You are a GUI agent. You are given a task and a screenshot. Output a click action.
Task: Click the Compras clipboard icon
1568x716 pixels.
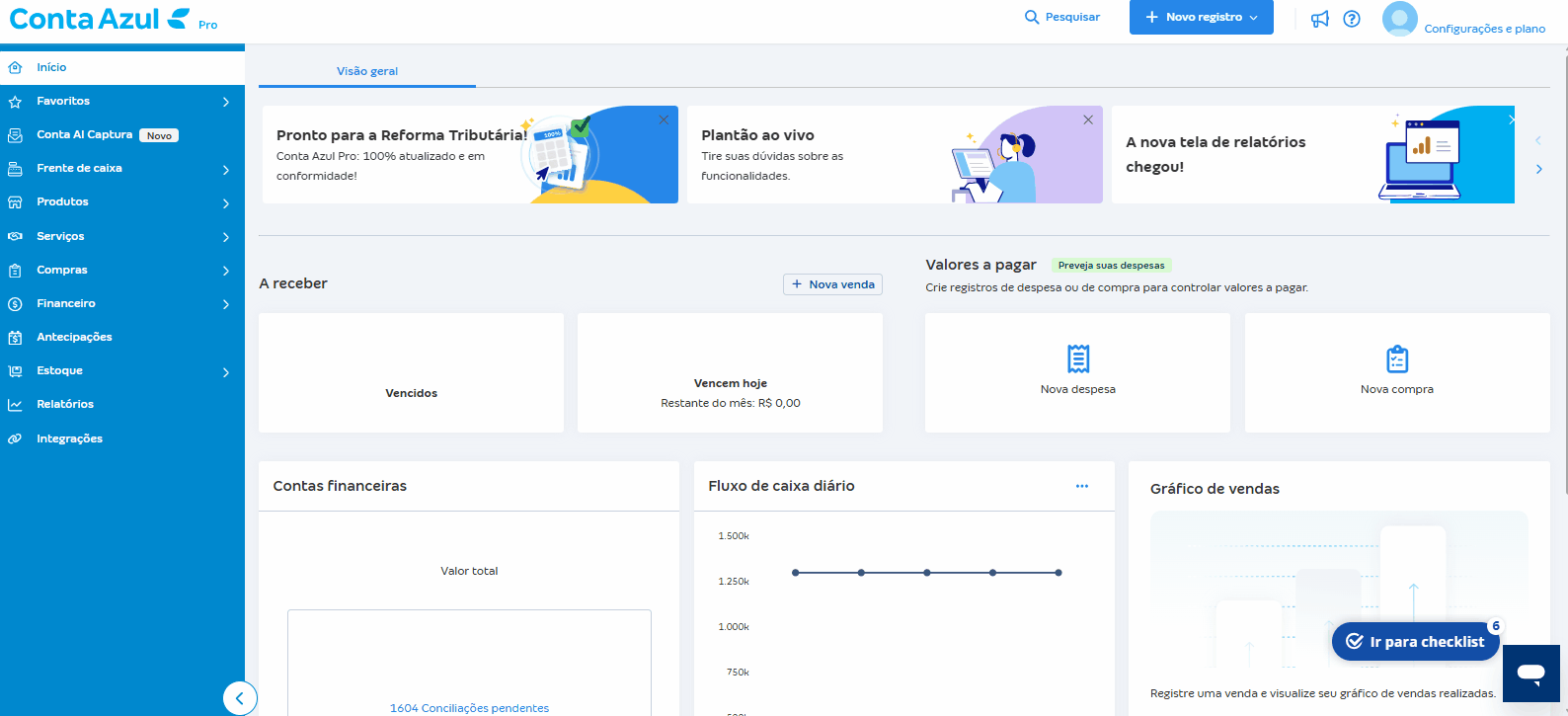15,271
